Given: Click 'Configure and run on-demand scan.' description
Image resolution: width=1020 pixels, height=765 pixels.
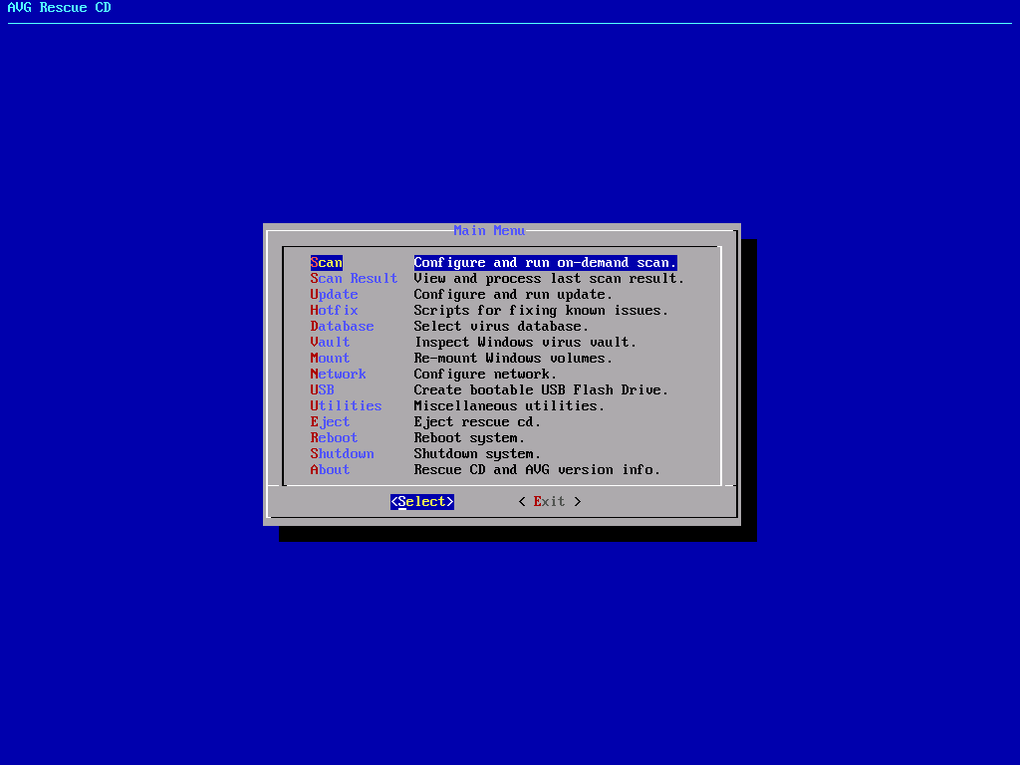Looking at the screenshot, I should 545,263.
